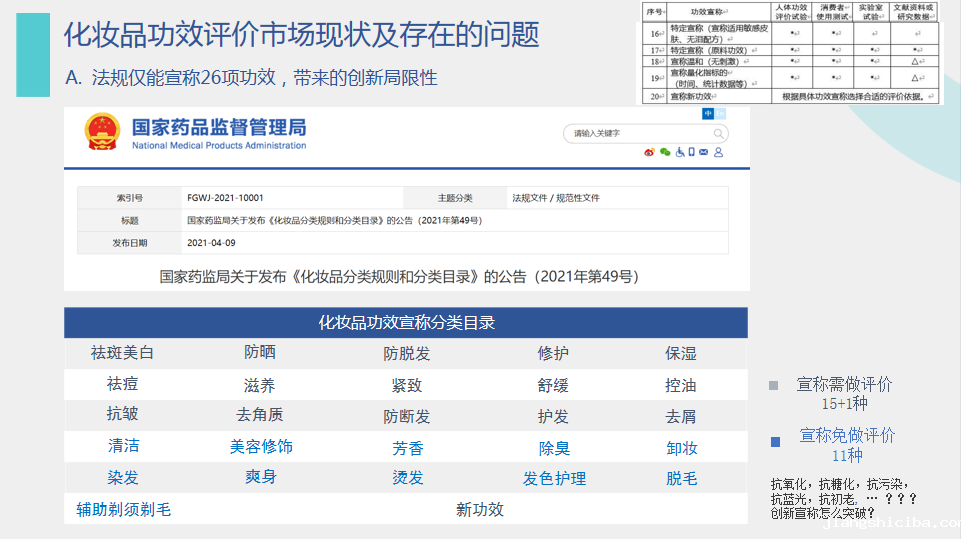Image resolution: width=961 pixels, height=539 pixels.
Task: Click the national emblem logo
Action: (102, 131)
